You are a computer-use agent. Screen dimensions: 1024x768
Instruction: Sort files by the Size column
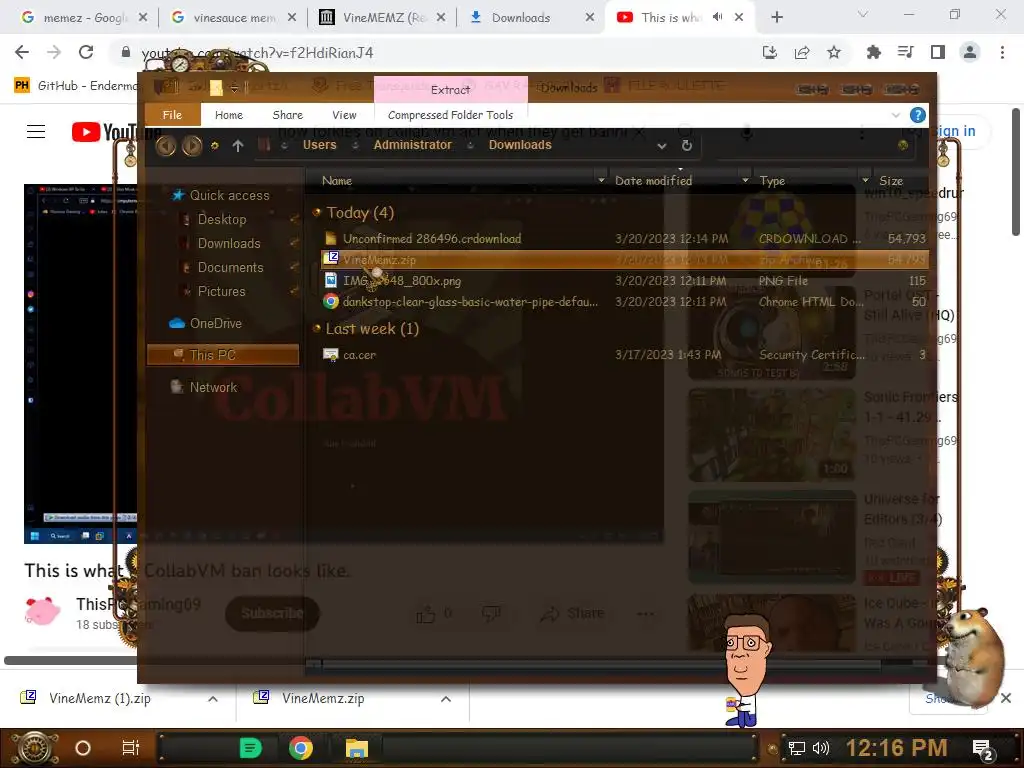click(x=891, y=181)
